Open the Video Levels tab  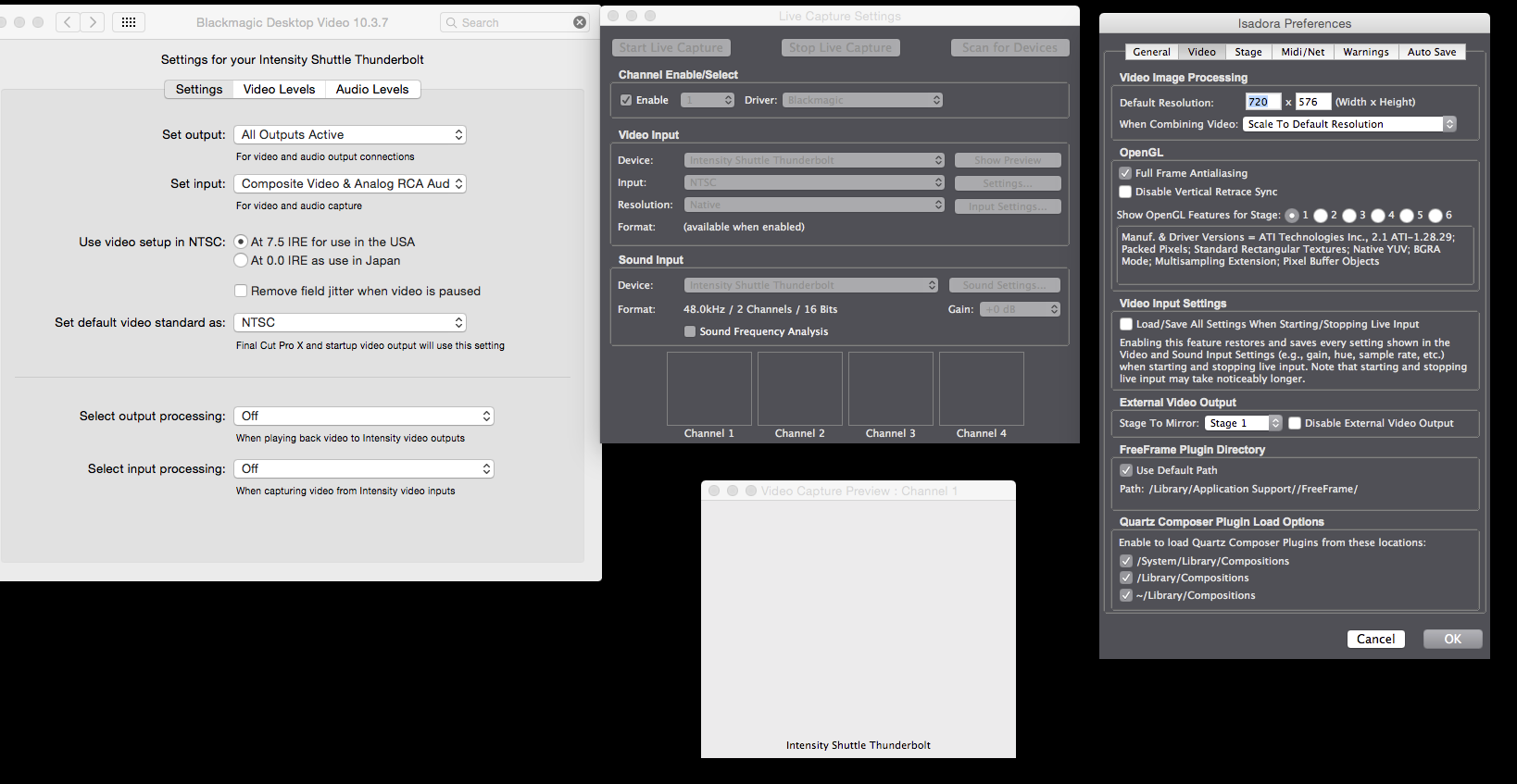(x=279, y=89)
